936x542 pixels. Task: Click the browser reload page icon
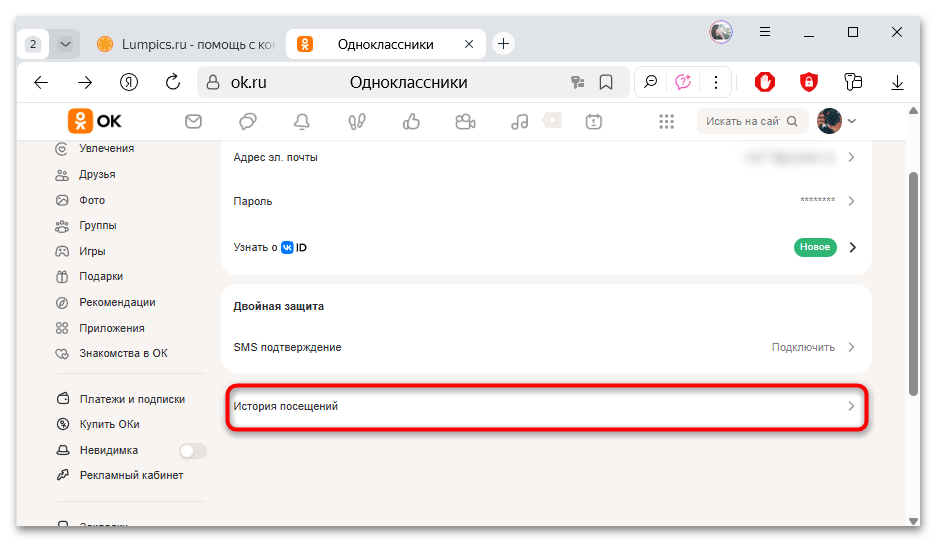tap(173, 82)
